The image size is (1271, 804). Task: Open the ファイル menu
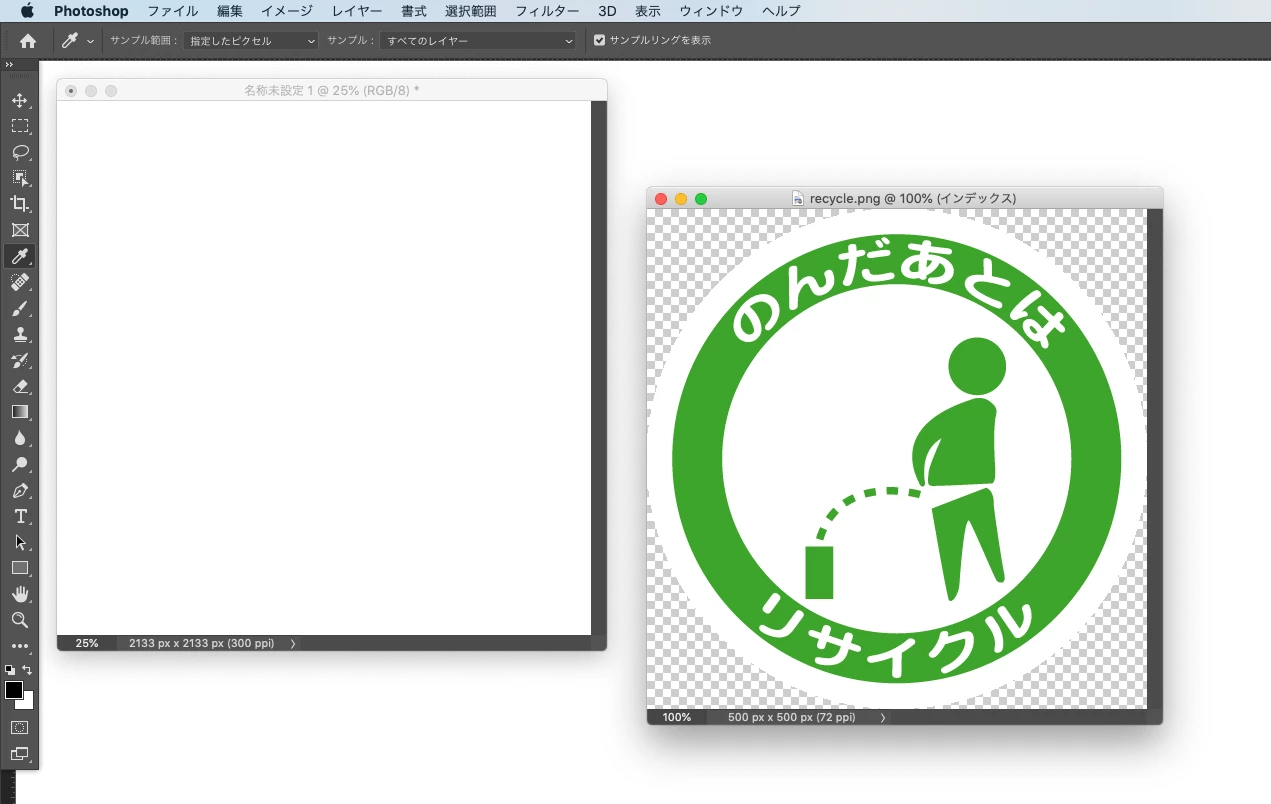pyautogui.click(x=172, y=11)
